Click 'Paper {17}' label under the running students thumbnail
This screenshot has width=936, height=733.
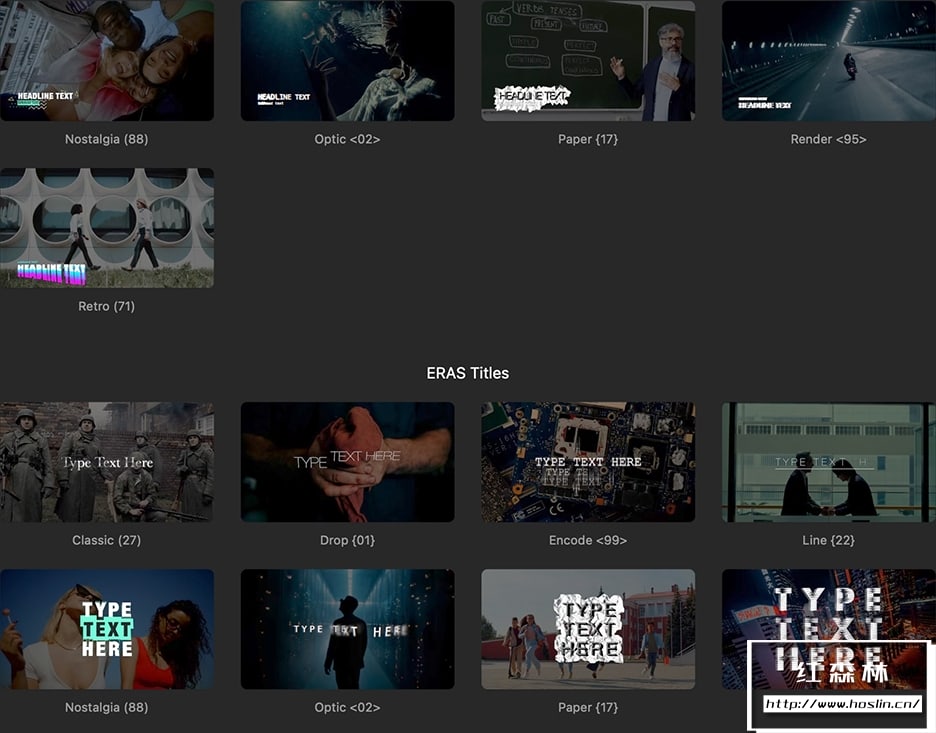[x=588, y=707]
